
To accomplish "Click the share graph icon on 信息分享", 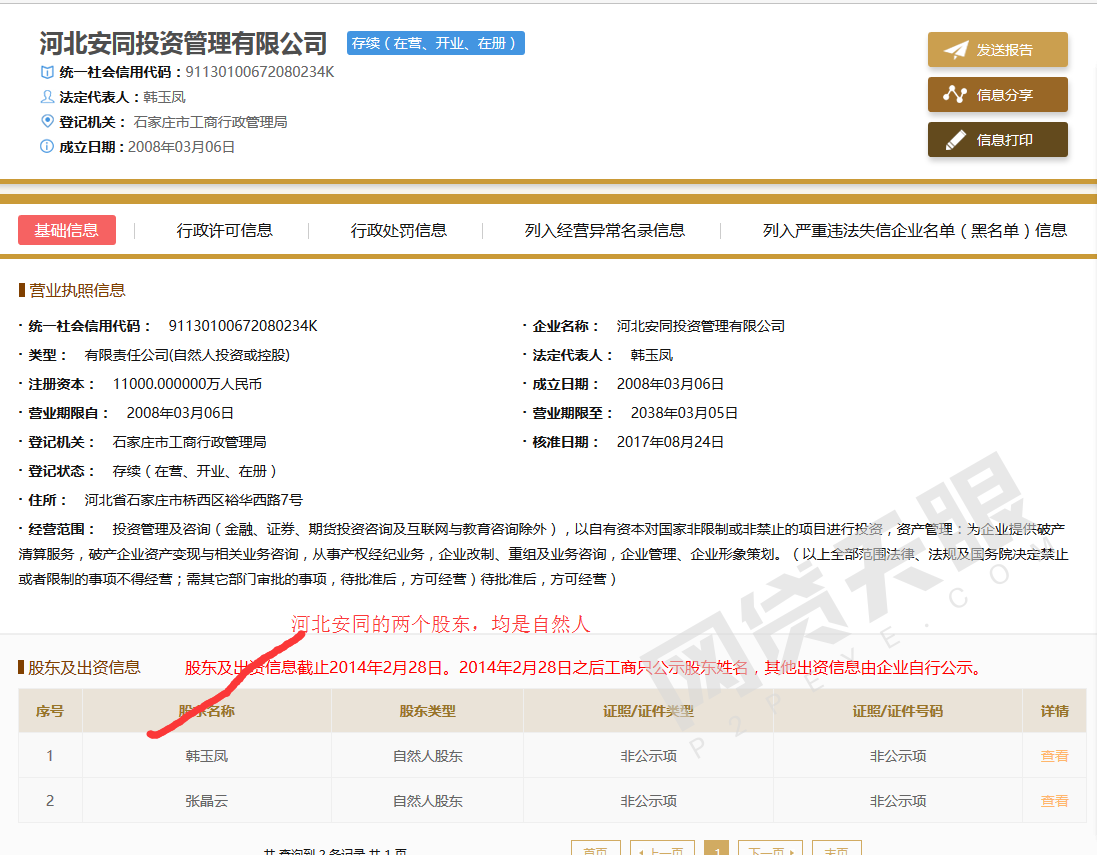I will (955, 94).
